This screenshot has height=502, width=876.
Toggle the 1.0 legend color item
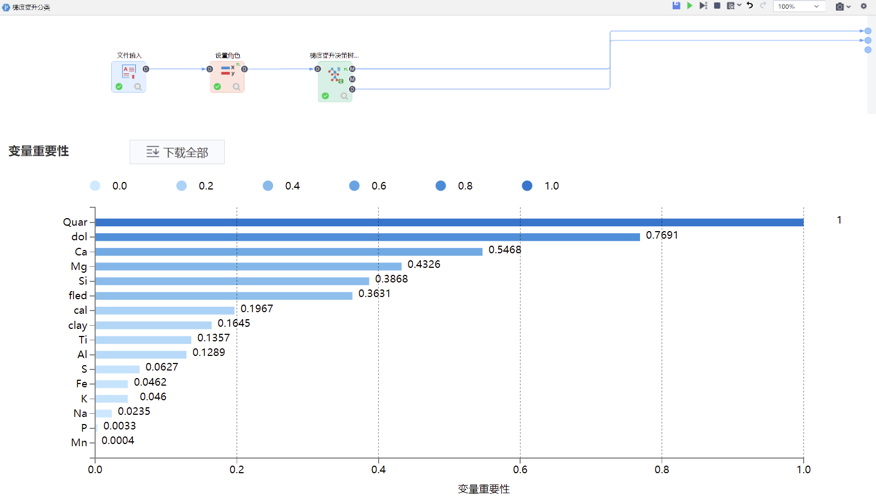coord(528,186)
